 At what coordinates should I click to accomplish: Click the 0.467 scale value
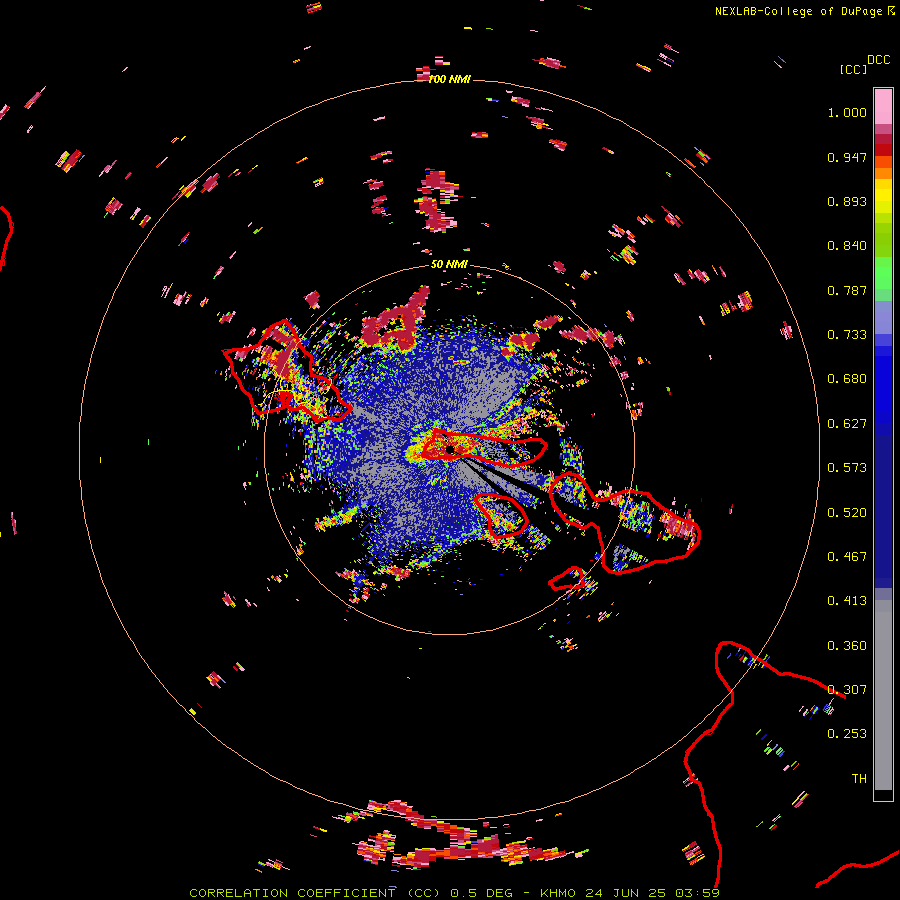[x=847, y=557]
